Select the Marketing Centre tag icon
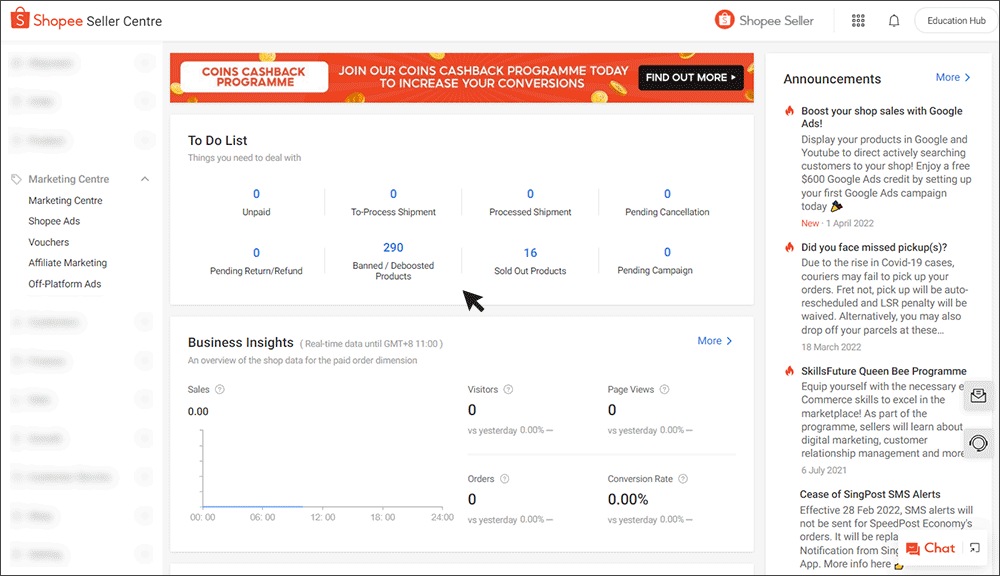 click(14, 178)
